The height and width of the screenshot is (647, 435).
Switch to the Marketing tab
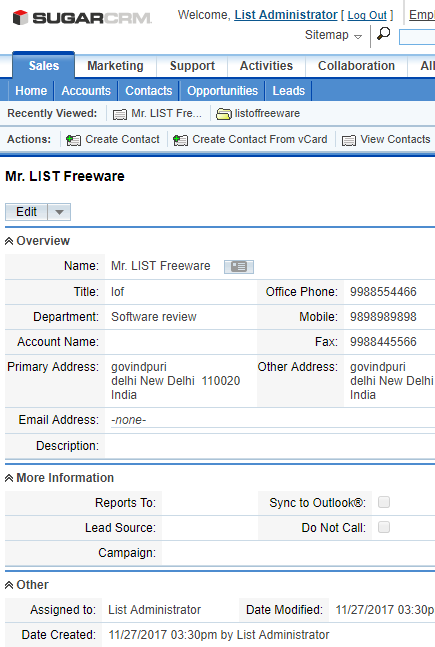(x=116, y=66)
